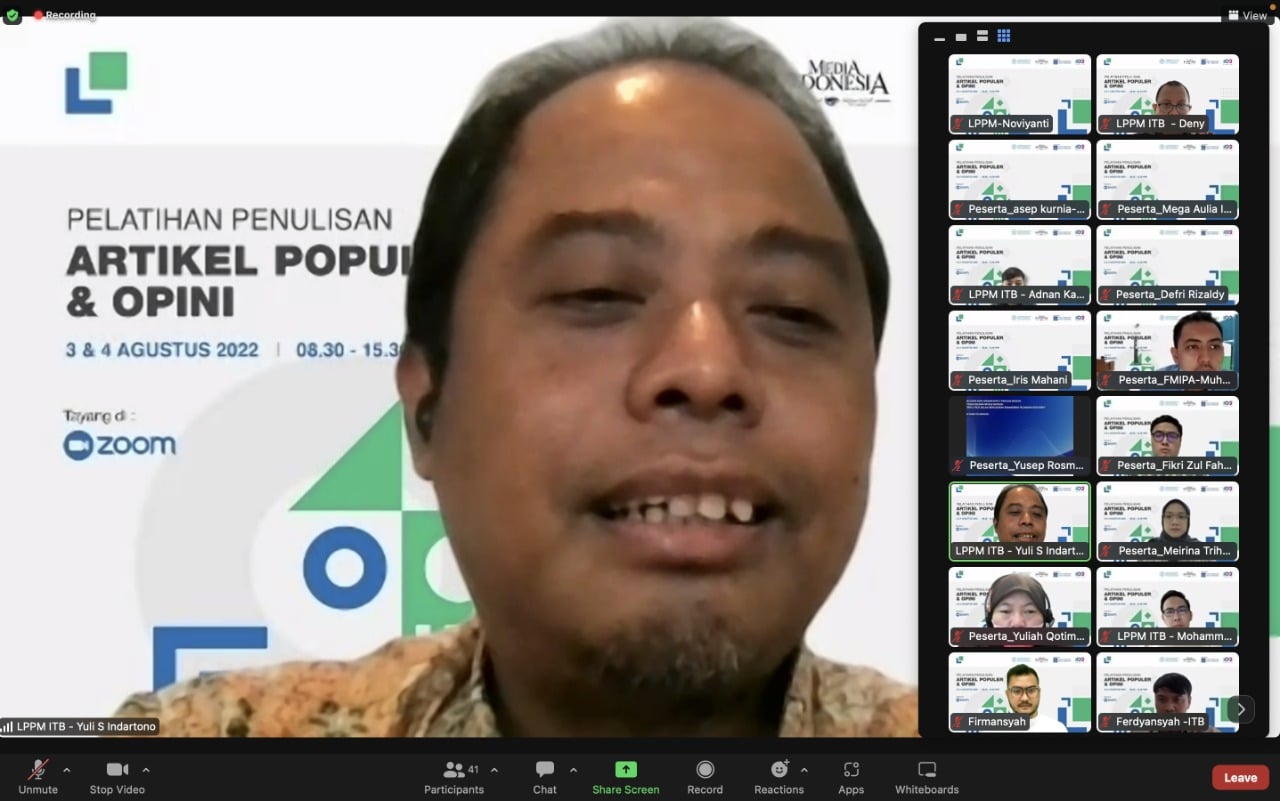Click the arrow to see more participants

click(1240, 708)
